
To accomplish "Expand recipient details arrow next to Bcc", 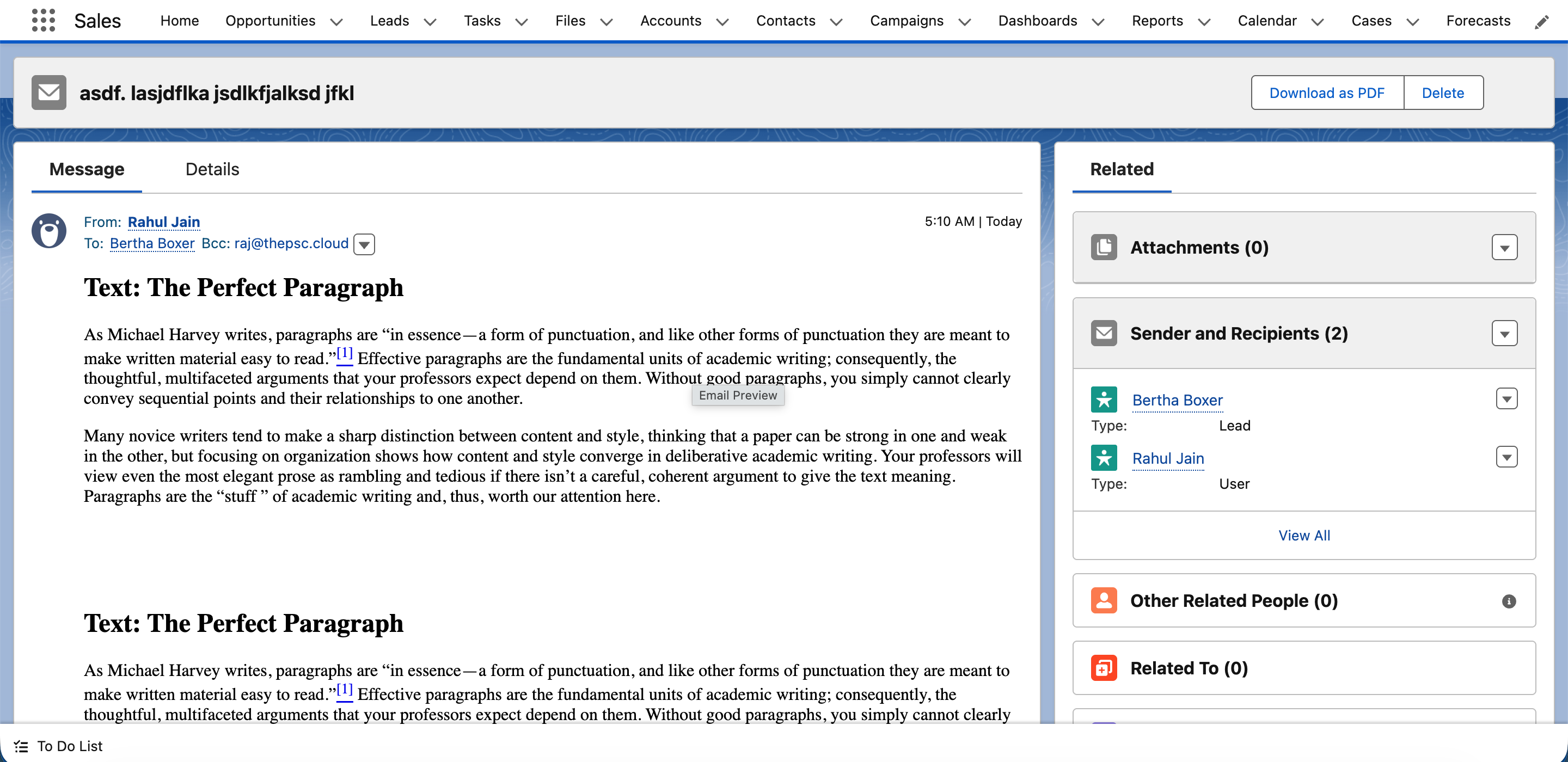I will pyautogui.click(x=364, y=245).
